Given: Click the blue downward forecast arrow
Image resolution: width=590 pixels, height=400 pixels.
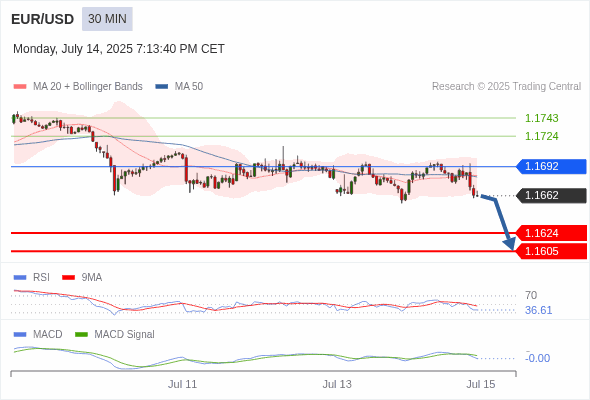Looking at the screenshot, I should (500, 221).
